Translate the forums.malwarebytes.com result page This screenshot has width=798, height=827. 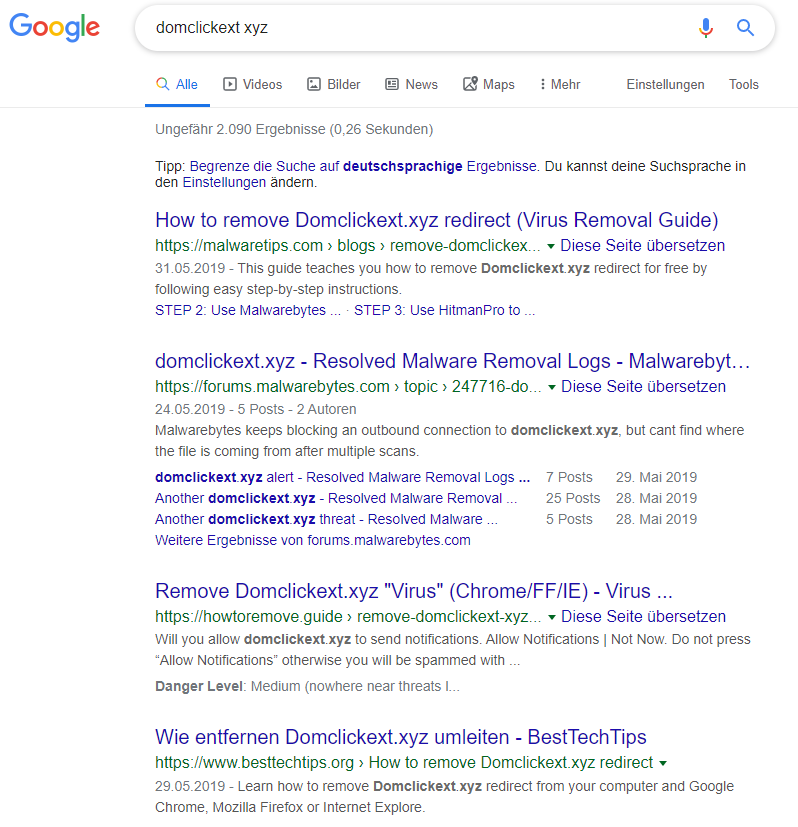[643, 387]
